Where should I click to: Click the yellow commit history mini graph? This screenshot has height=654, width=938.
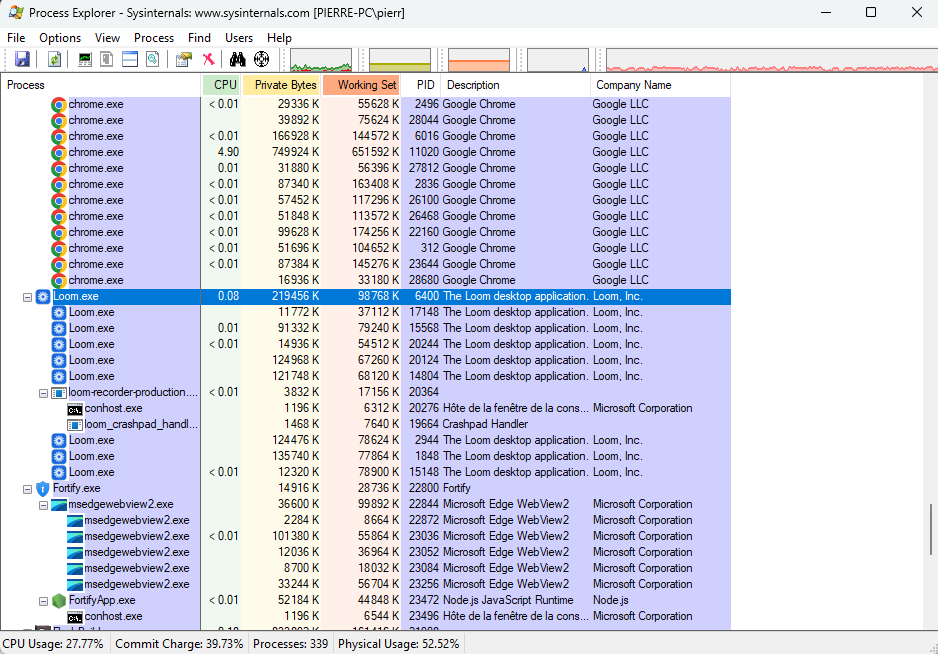[x=400, y=60]
